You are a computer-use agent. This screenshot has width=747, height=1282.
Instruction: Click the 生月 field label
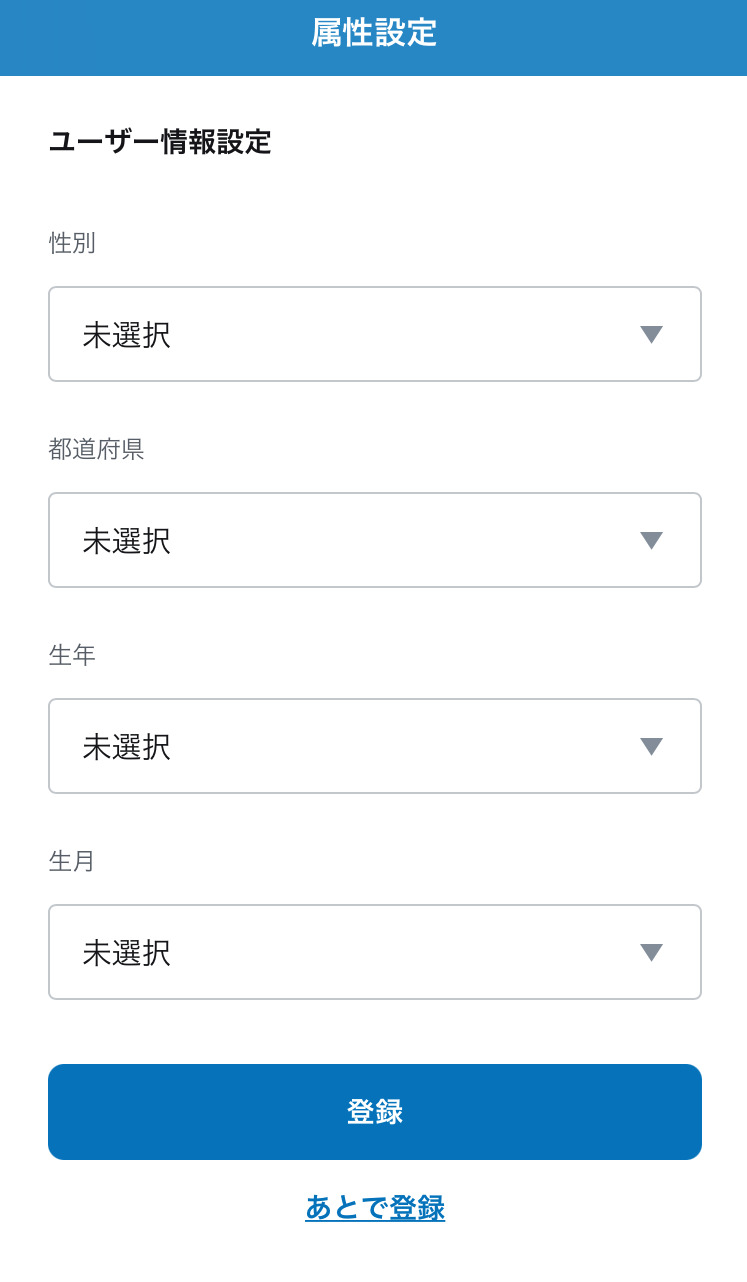(x=72, y=861)
